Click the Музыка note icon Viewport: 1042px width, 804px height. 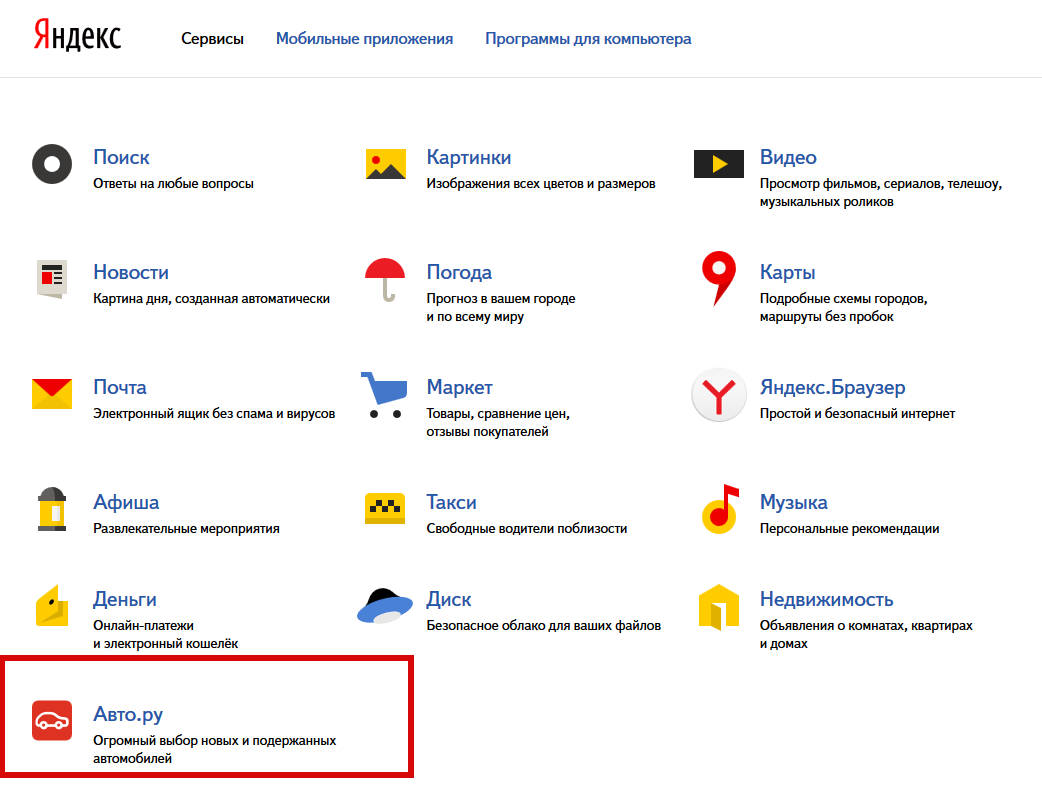720,509
